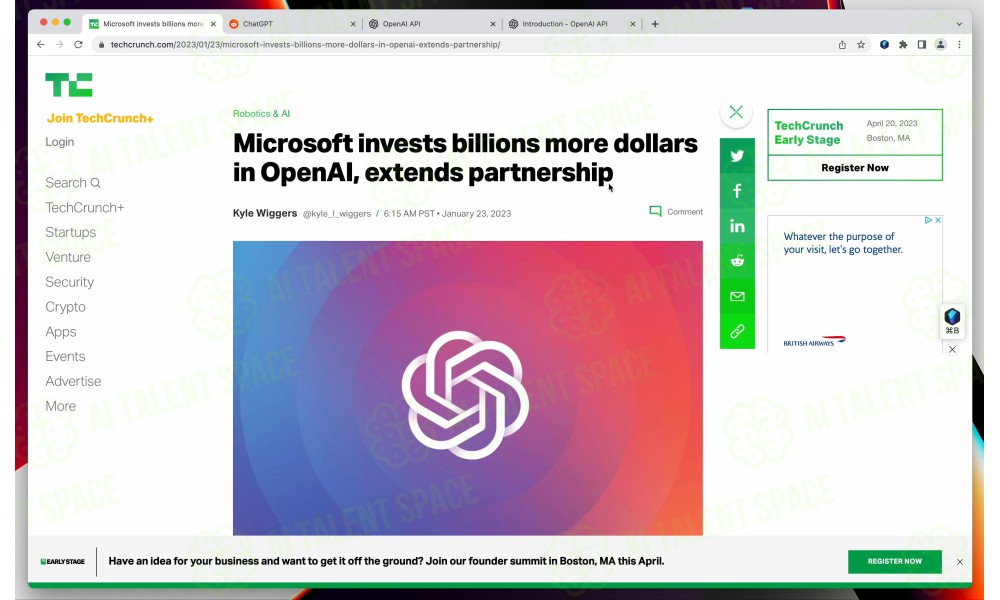The height and width of the screenshot is (600, 1000).
Task: Open the Login link
Action: pos(59,142)
